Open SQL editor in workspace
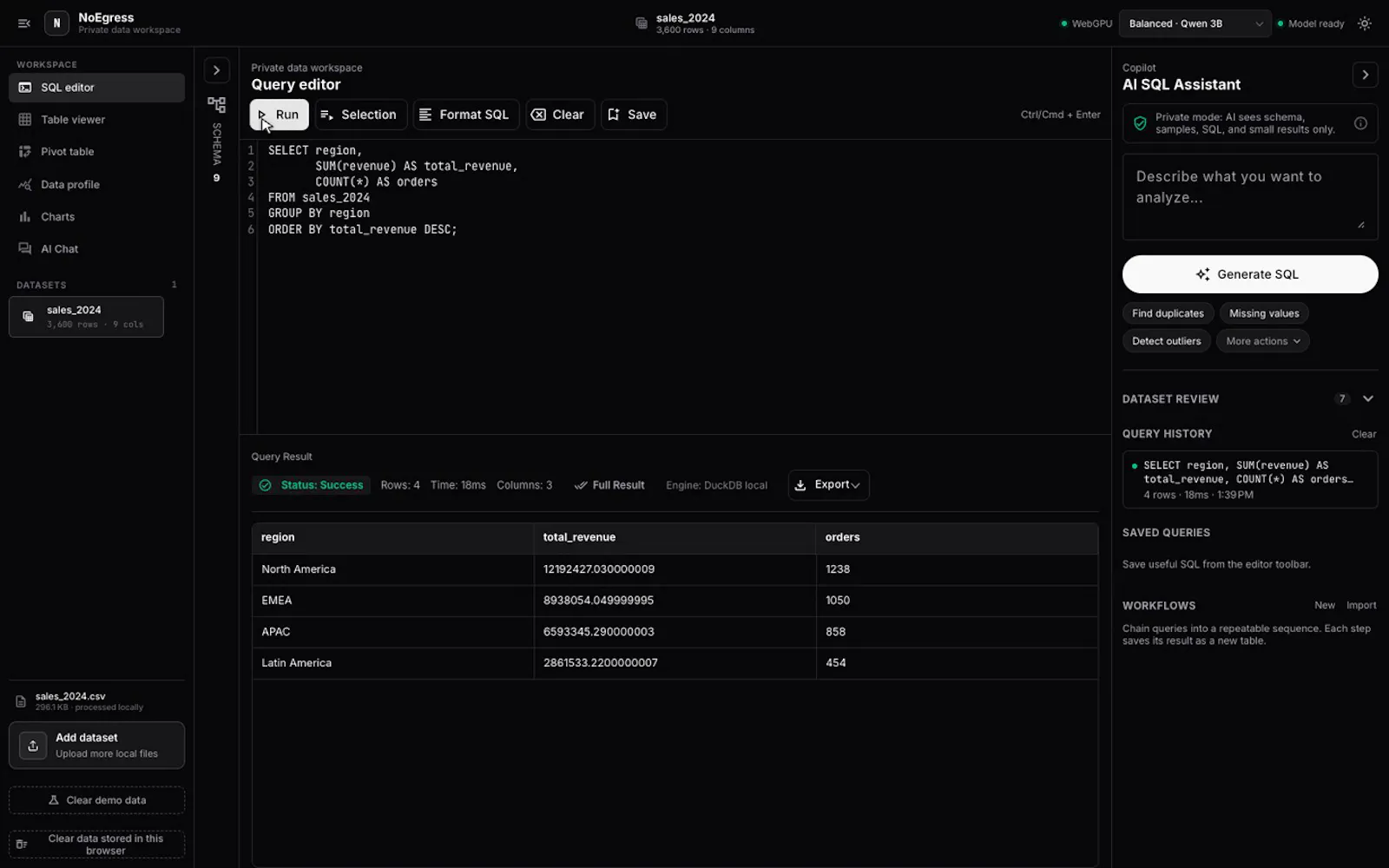The height and width of the screenshot is (868, 1389). (x=96, y=88)
